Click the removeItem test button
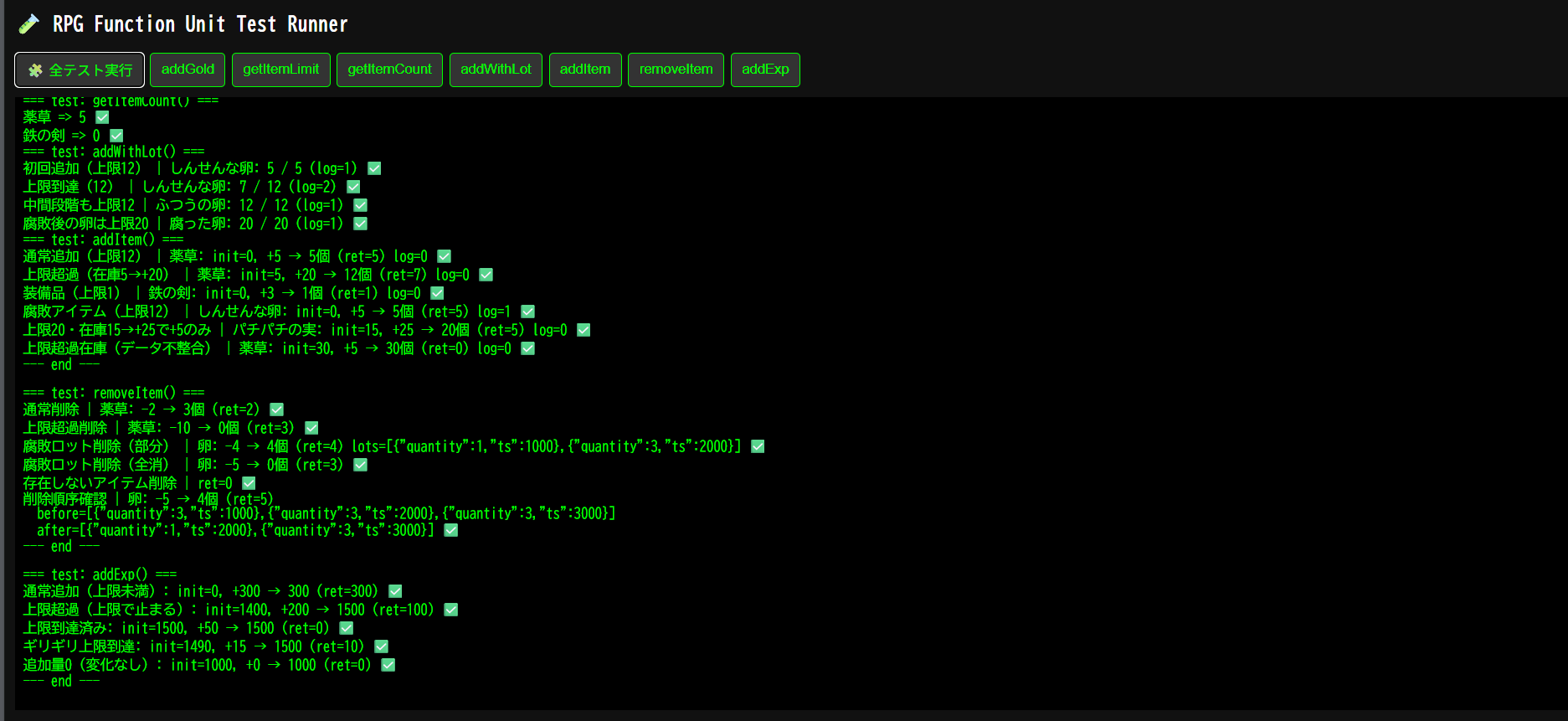The image size is (1568, 721). [676, 70]
